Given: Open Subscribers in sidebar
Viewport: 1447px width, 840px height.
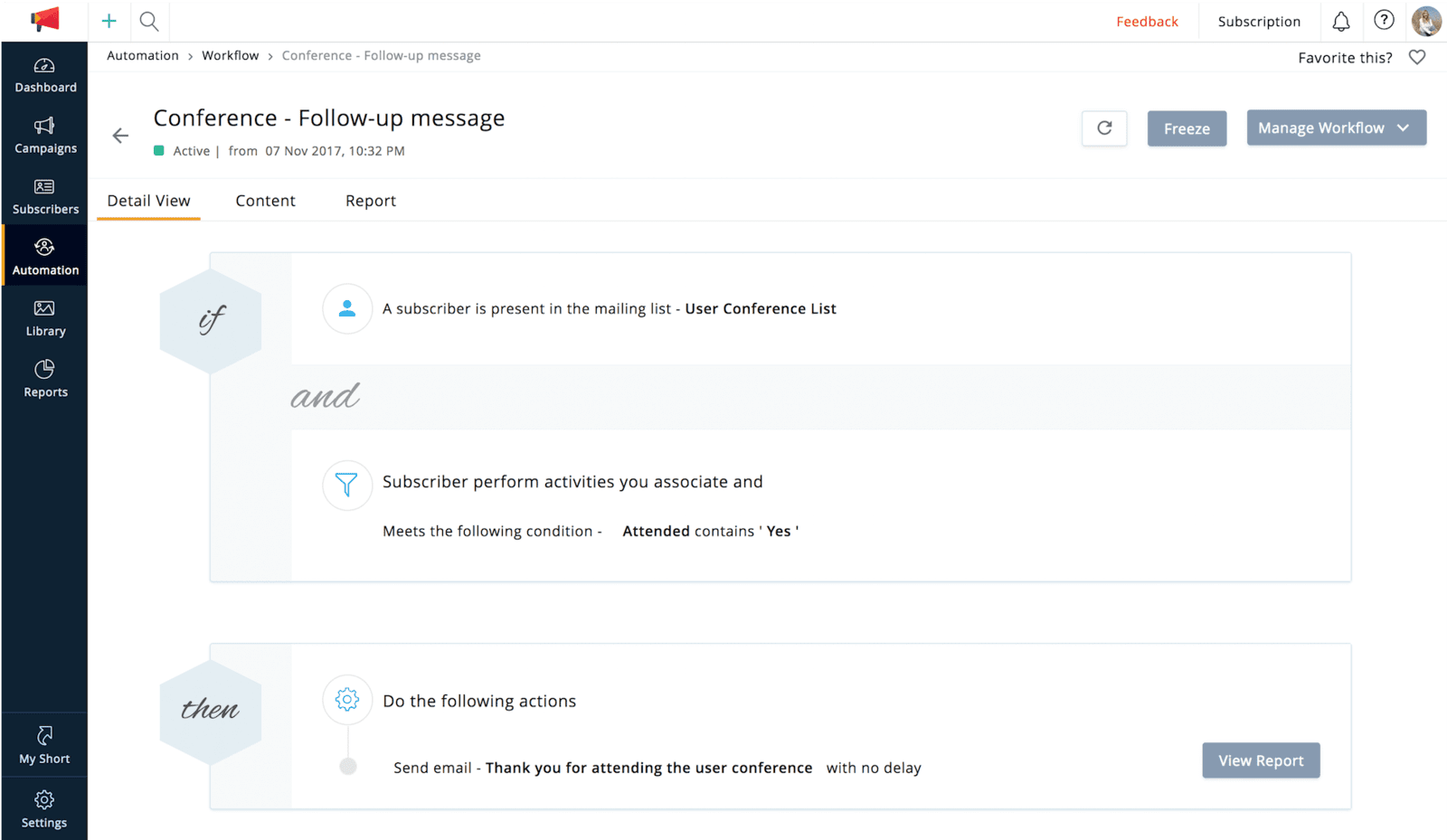Looking at the screenshot, I should pyautogui.click(x=45, y=197).
